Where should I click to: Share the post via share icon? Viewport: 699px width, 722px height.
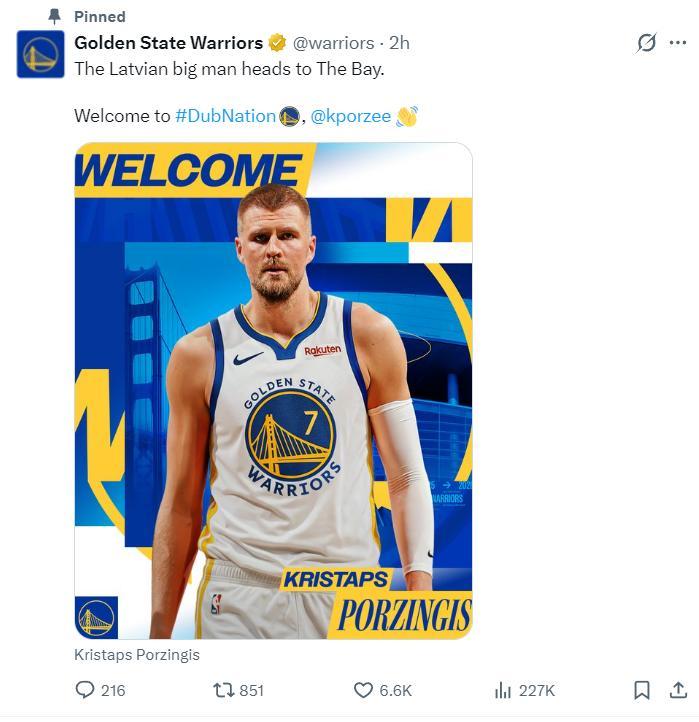tap(677, 690)
